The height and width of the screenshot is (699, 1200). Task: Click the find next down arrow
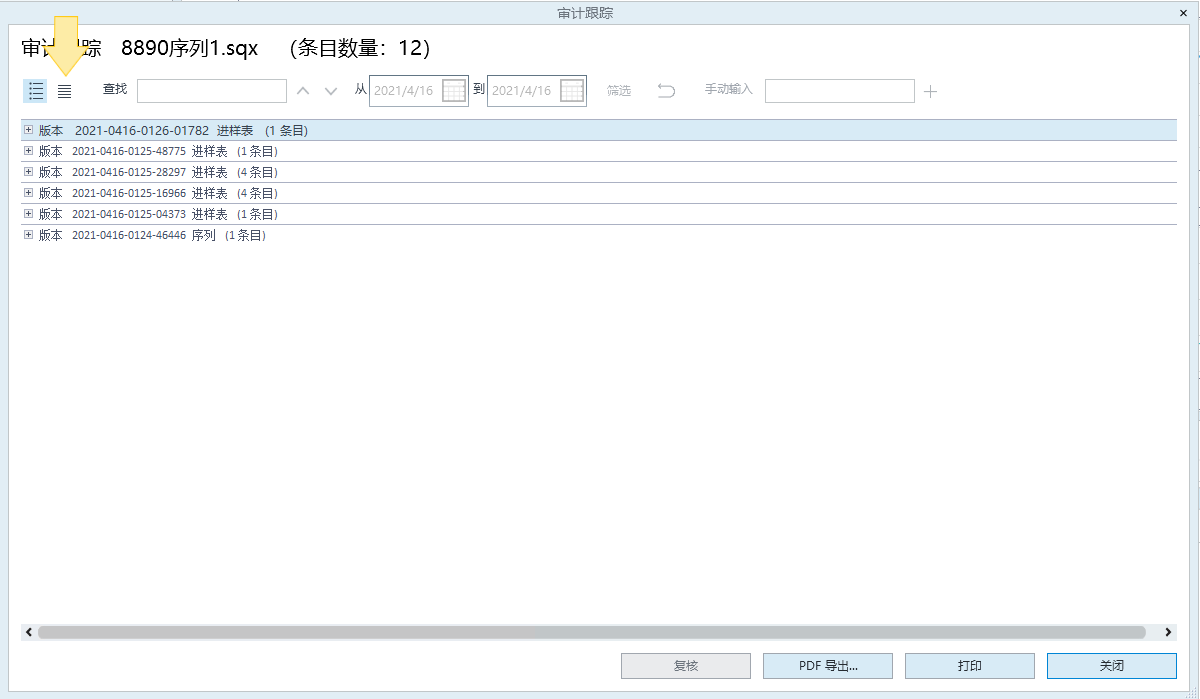click(x=331, y=91)
